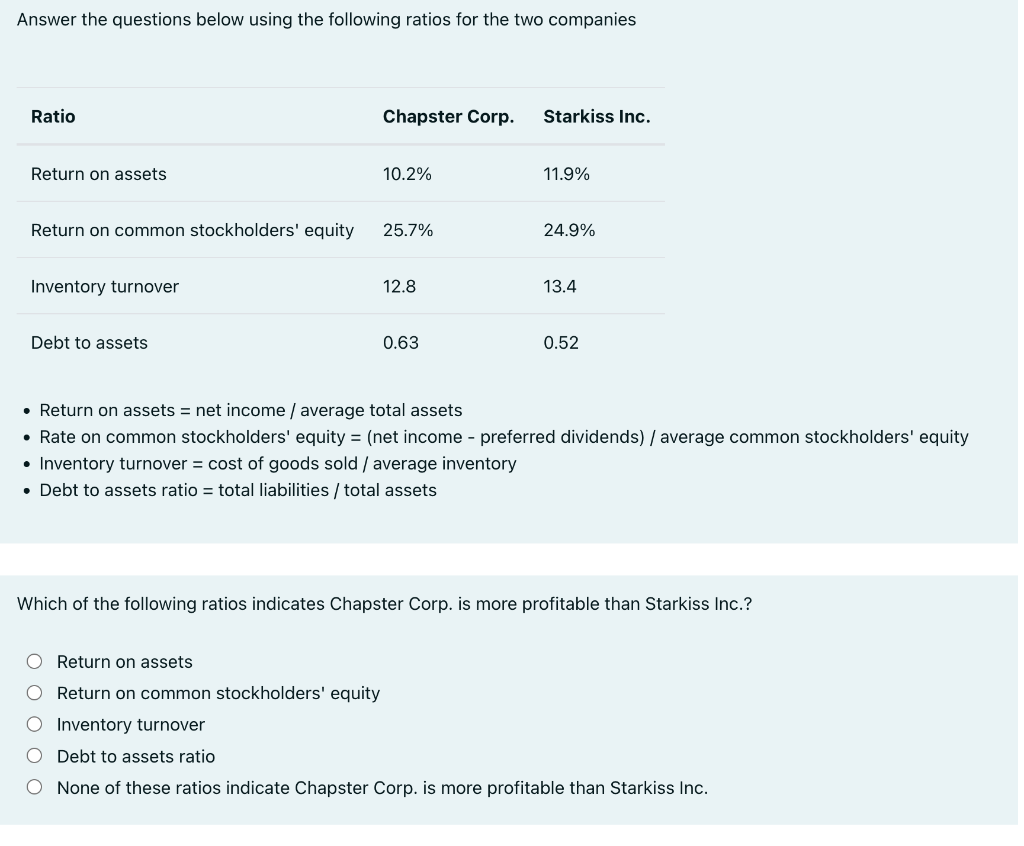Click the 'Debt to assets ratio' label text
This screenshot has height=846, width=1024.
pos(136,756)
